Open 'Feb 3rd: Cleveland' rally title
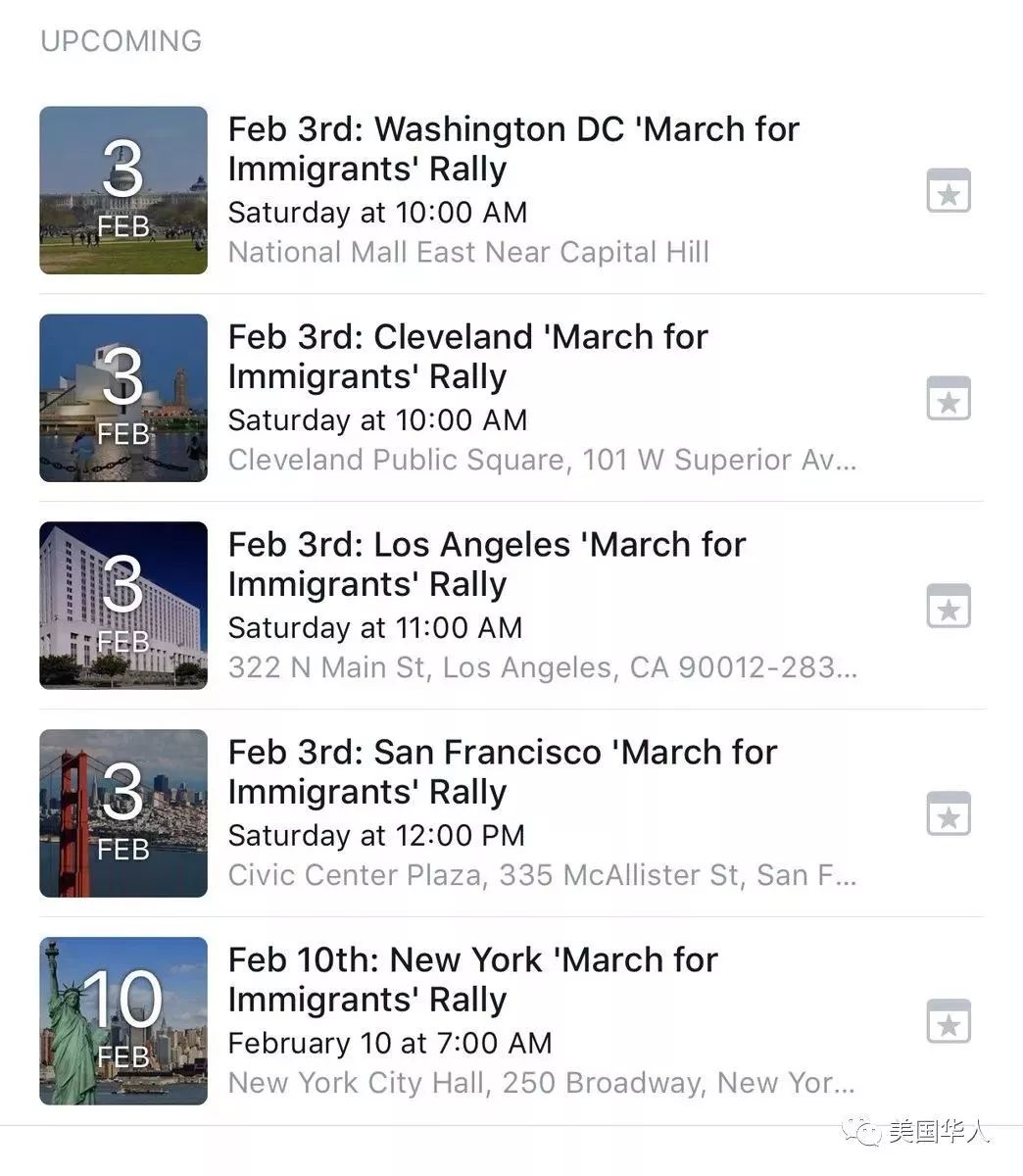The height and width of the screenshot is (1176, 1023). pos(467,357)
